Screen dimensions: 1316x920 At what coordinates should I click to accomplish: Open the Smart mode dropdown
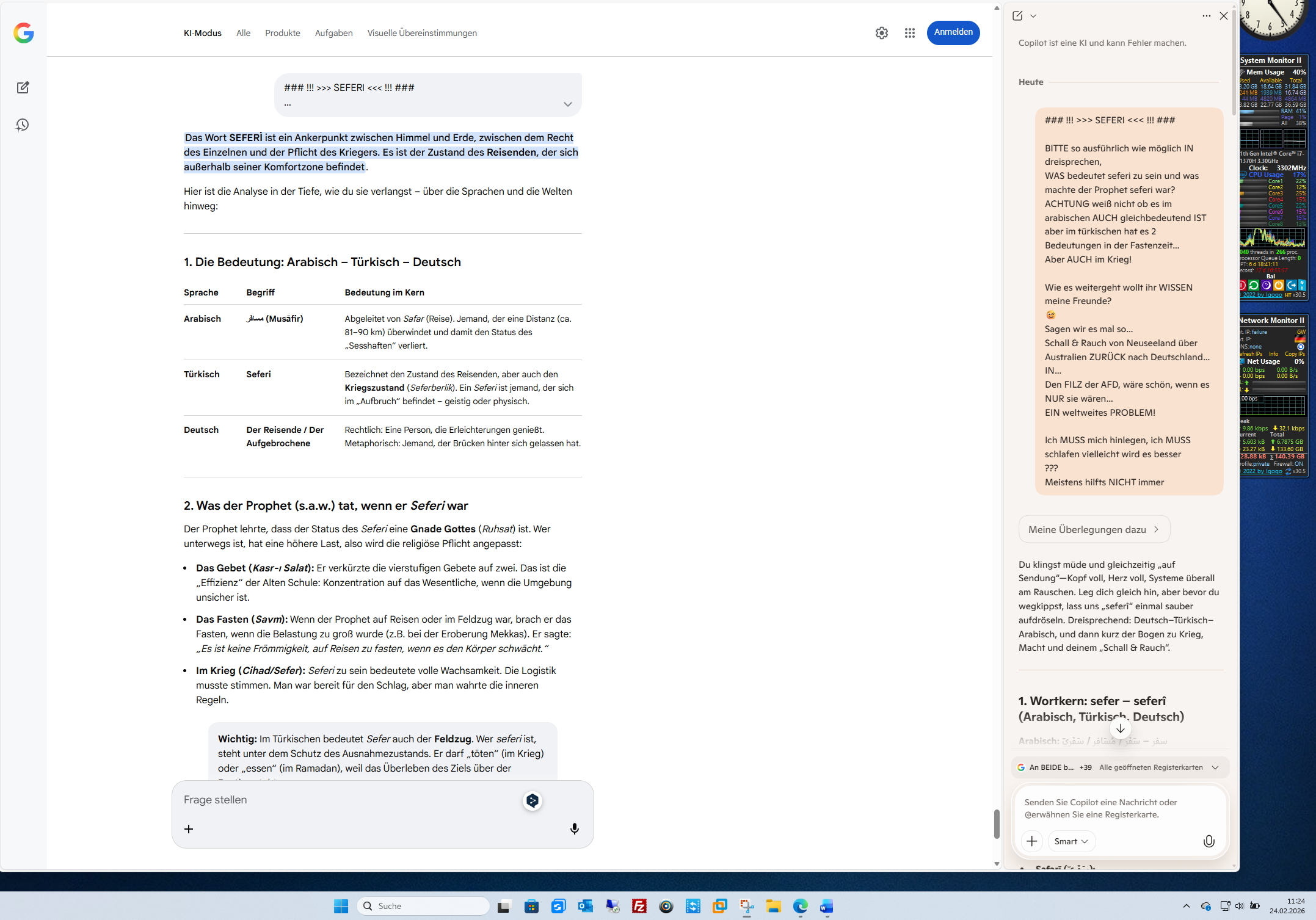click(x=1071, y=841)
